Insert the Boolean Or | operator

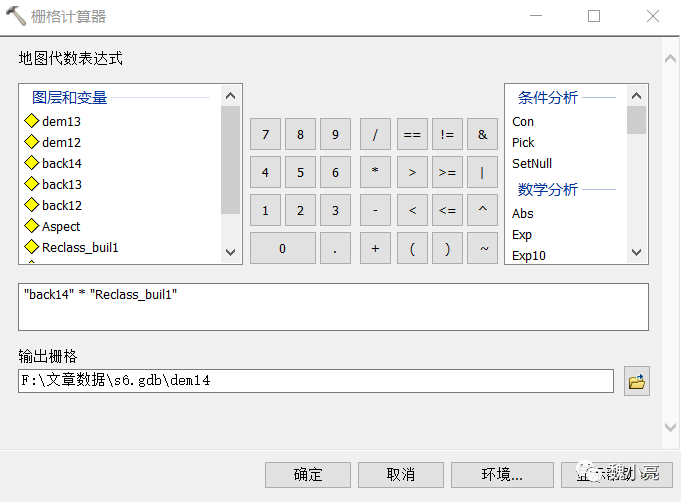pos(482,172)
